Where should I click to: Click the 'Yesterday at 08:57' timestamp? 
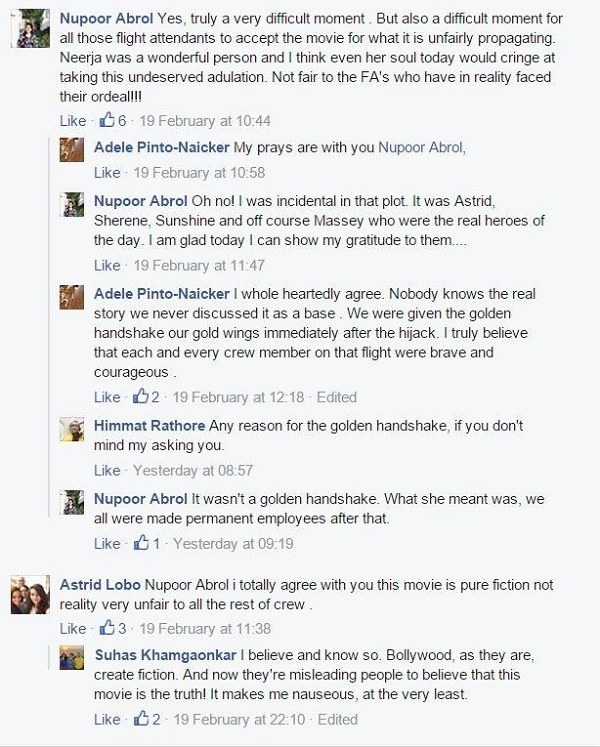tap(184, 470)
